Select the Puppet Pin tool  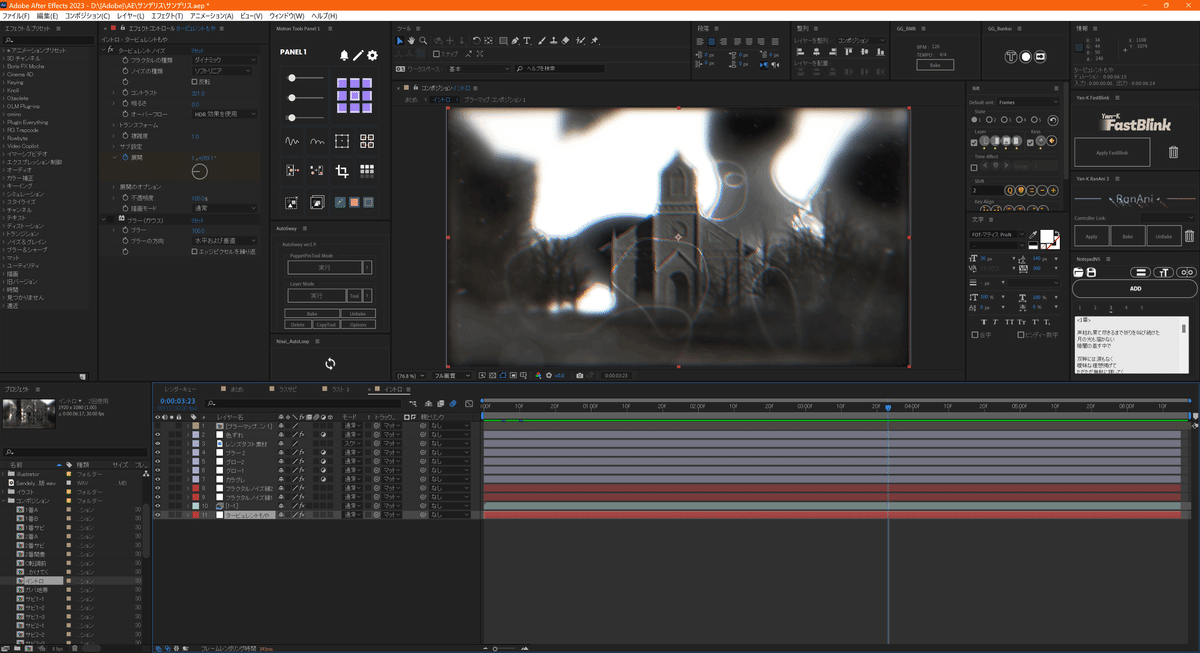(x=595, y=41)
